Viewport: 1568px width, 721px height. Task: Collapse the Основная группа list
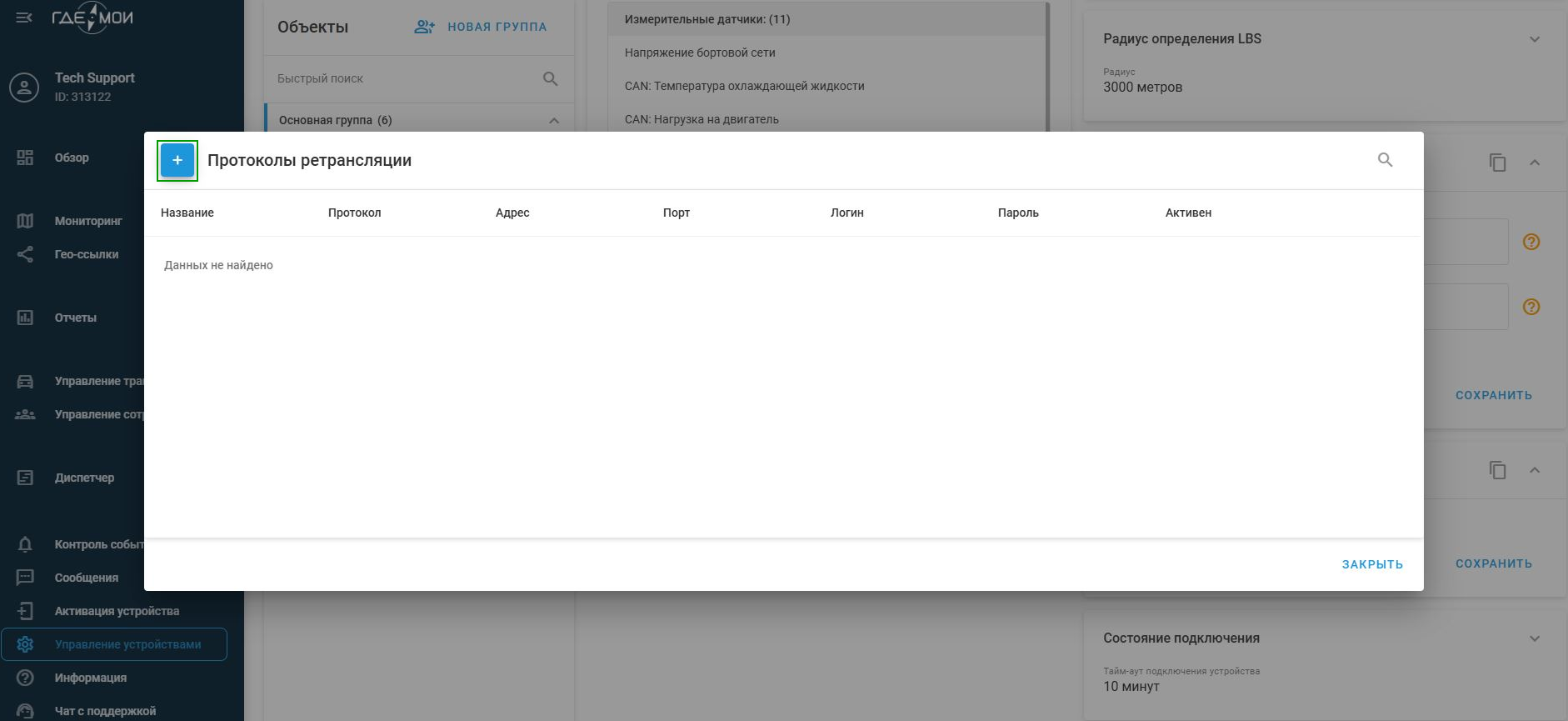tap(554, 121)
